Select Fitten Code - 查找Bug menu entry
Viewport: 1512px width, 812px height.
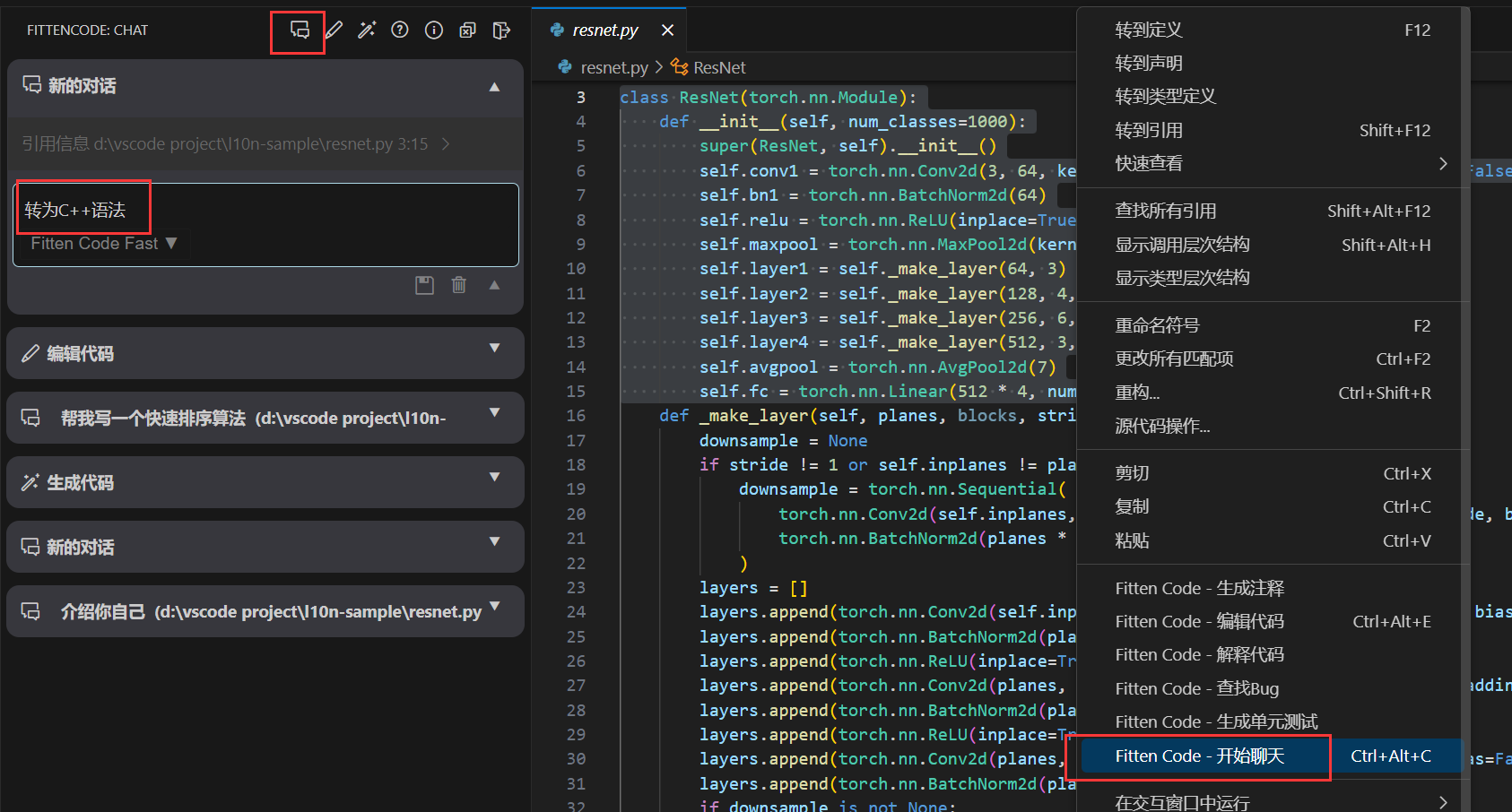click(x=1196, y=689)
